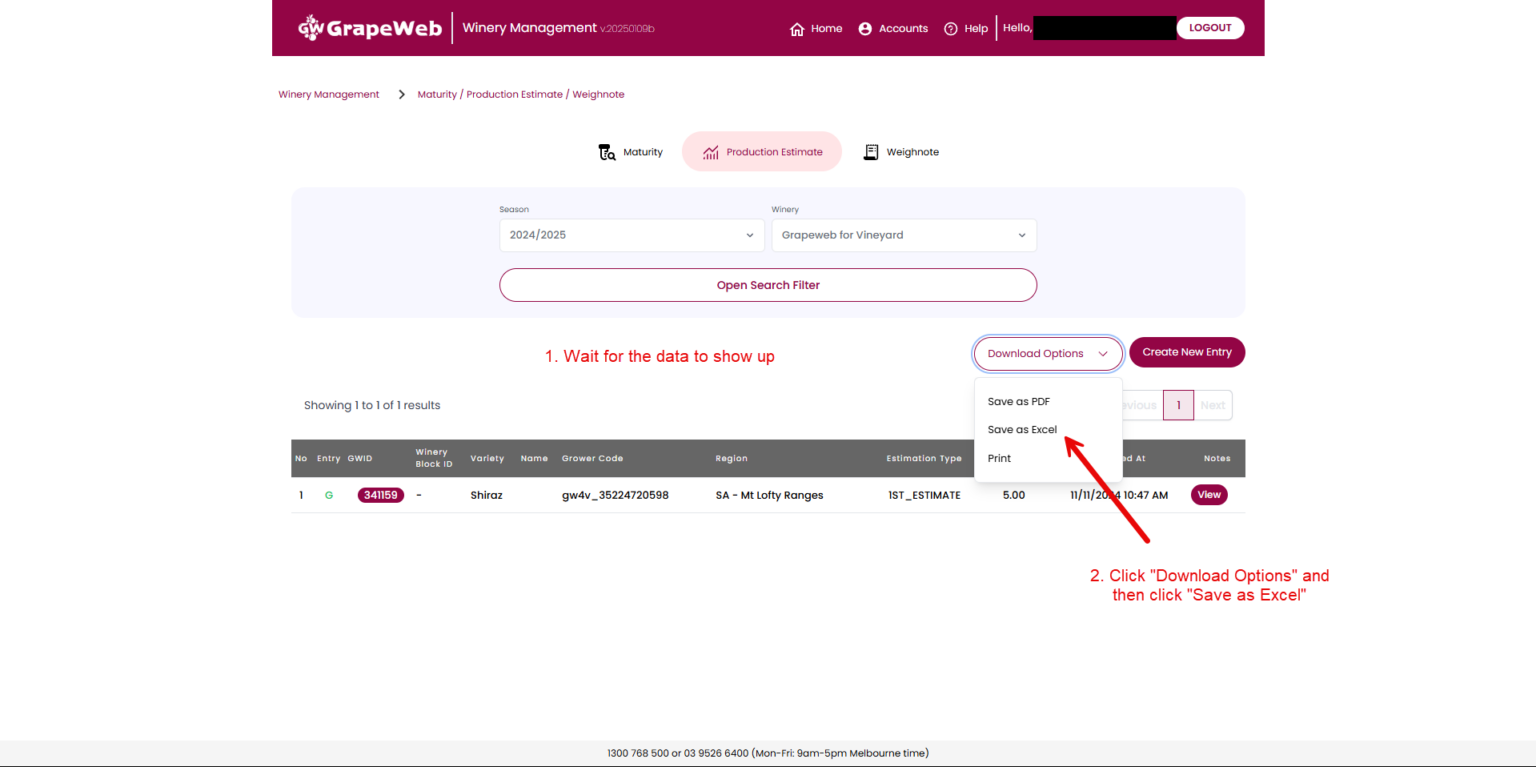Click the Home house icon
Viewport: 1536px width, 767px height.
[x=797, y=29]
